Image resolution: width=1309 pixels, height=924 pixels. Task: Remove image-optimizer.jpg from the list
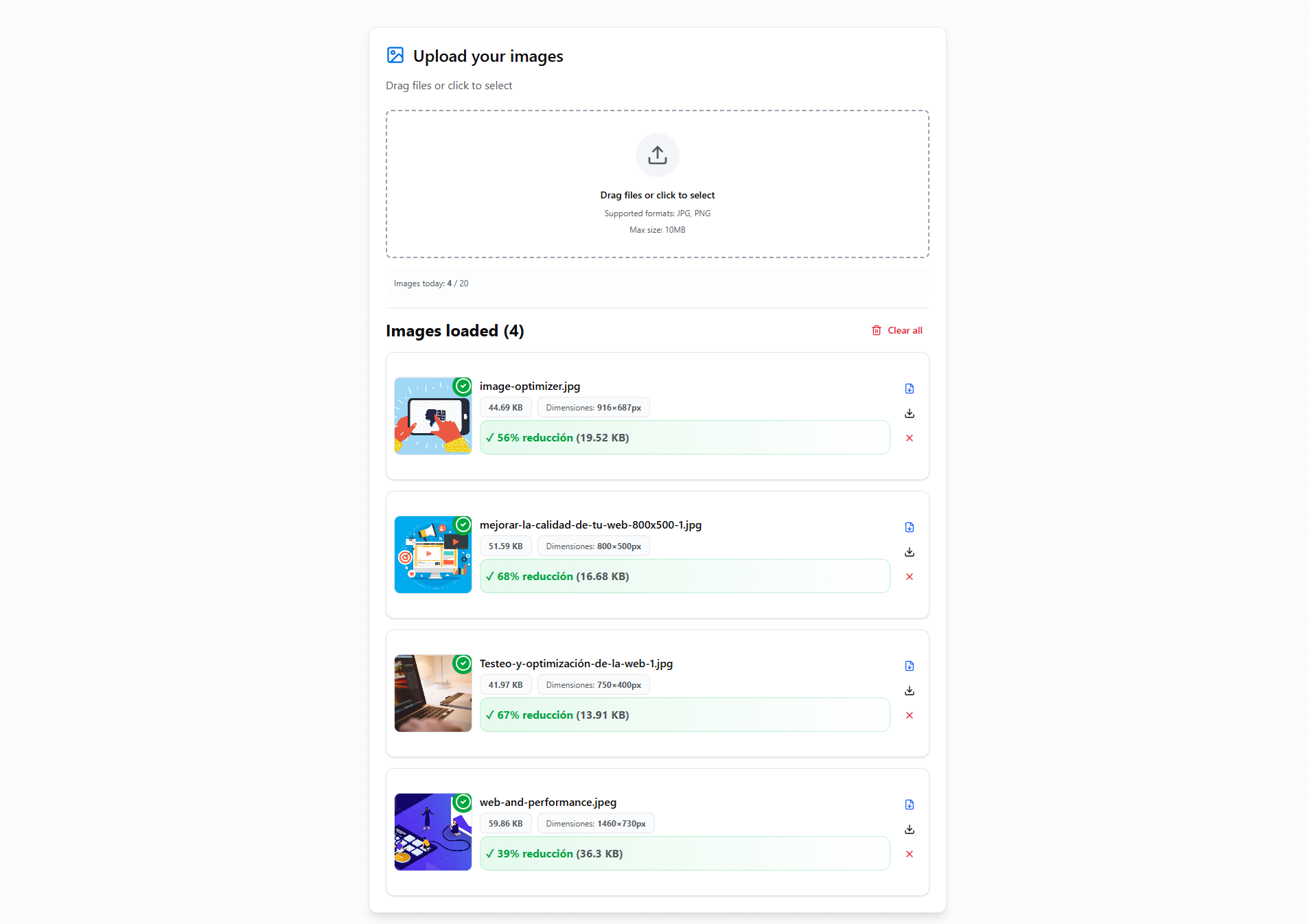tap(910, 438)
